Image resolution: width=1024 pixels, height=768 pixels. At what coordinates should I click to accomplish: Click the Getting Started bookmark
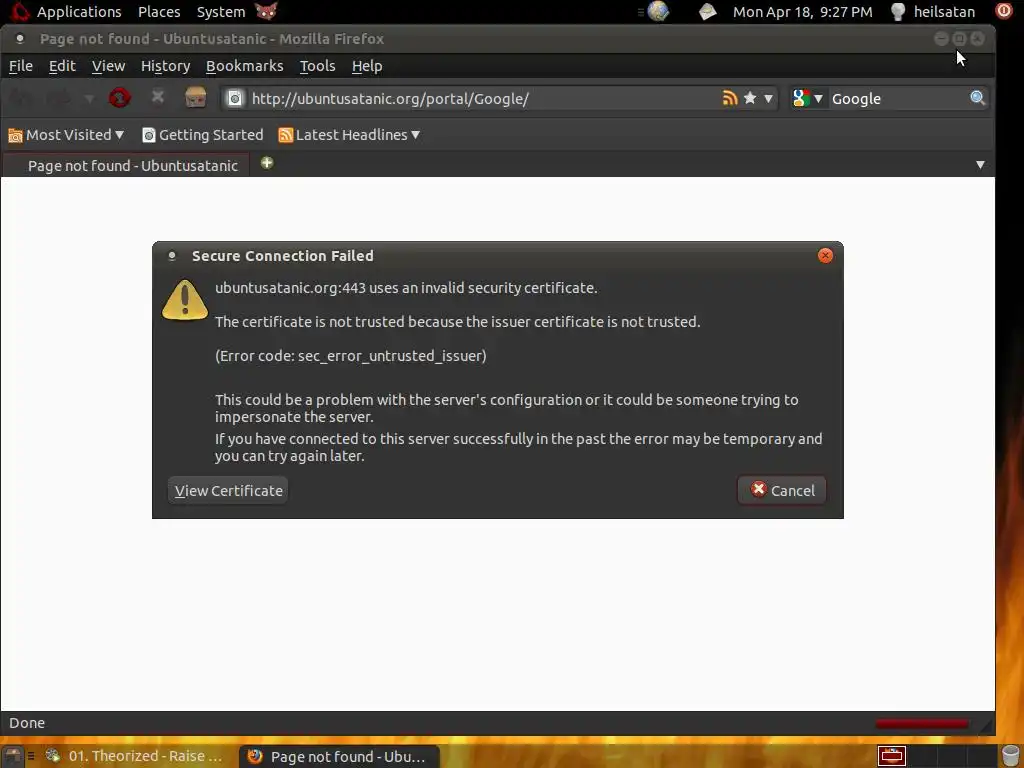point(202,135)
